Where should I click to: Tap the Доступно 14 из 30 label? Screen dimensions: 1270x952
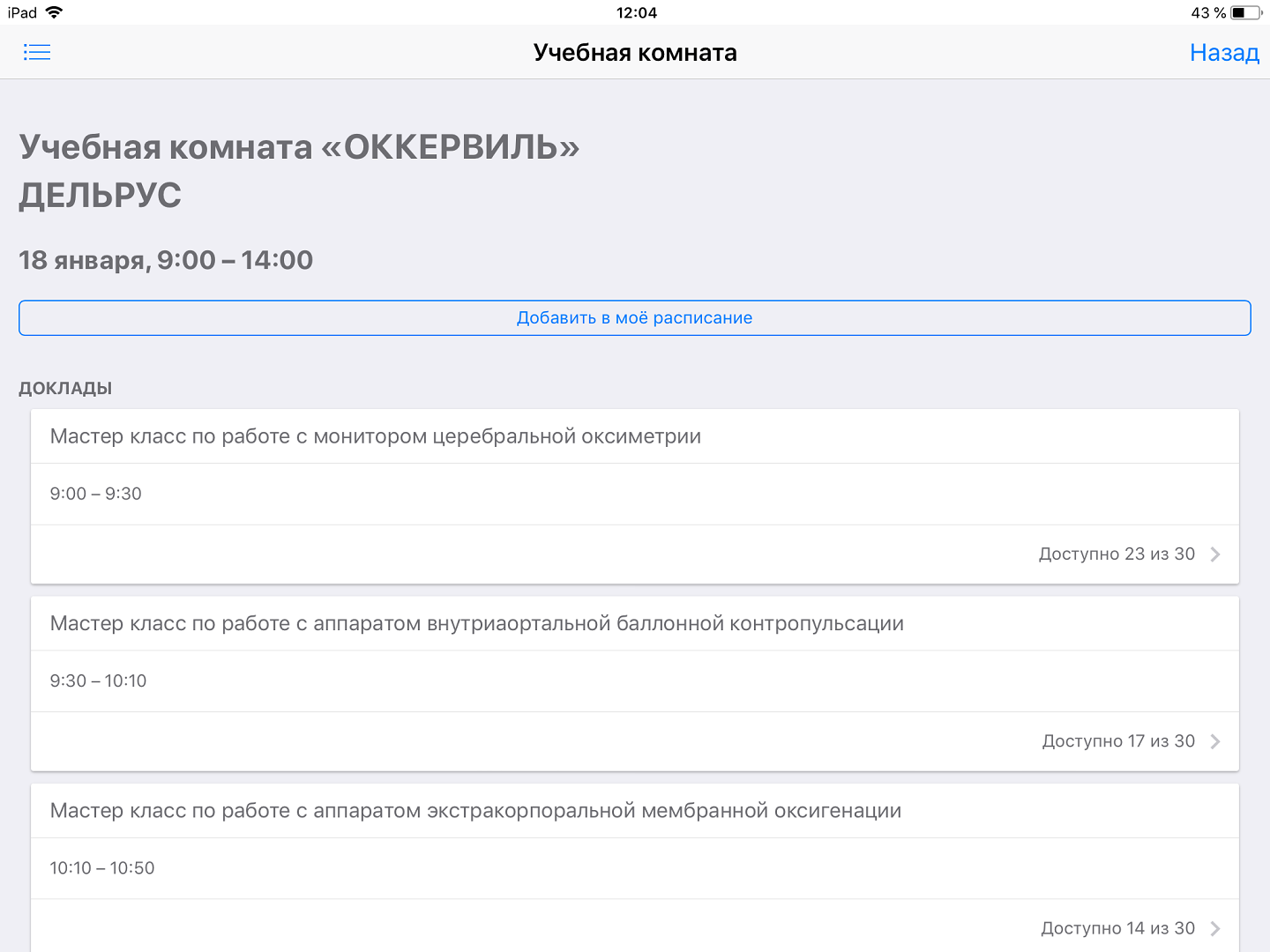(1117, 928)
